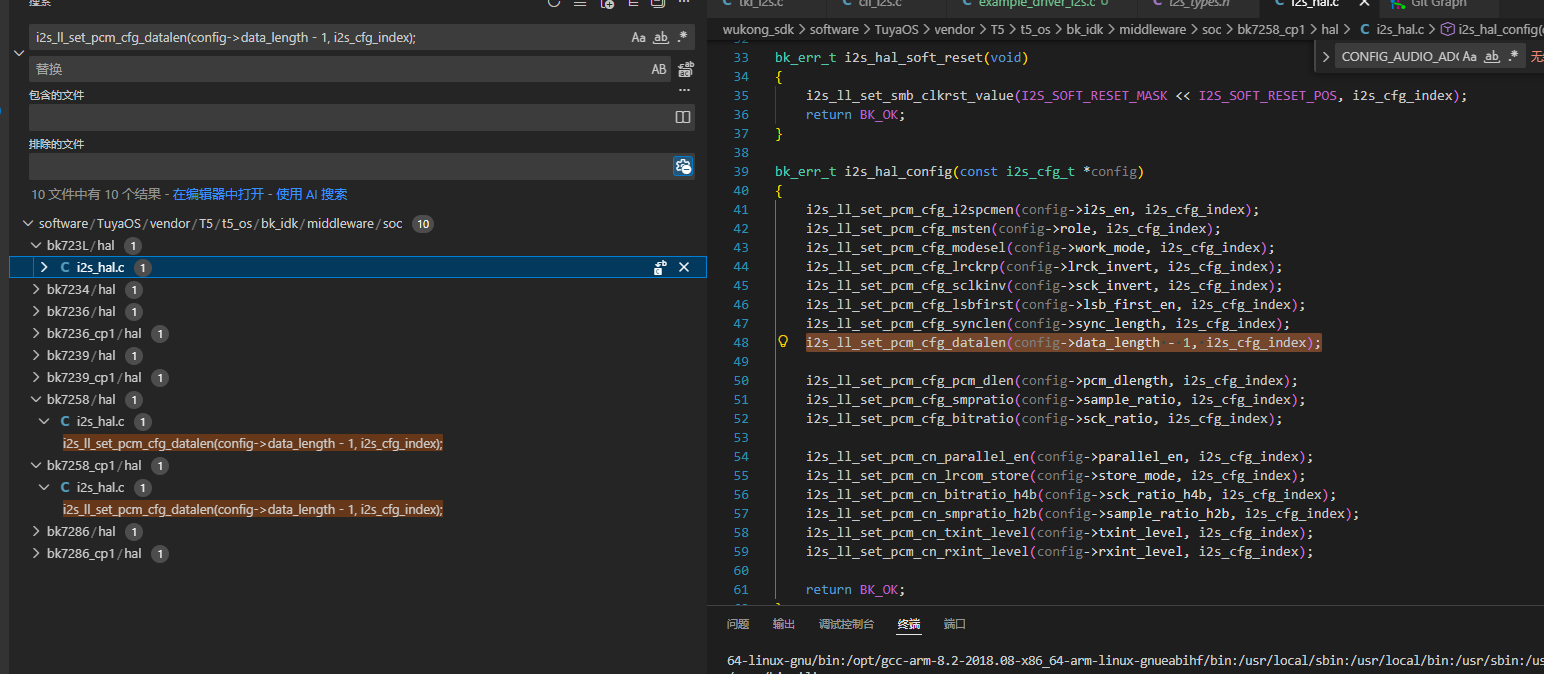Click the 使用 AI 搜索 link
Screen dimensions: 1544x674
click(x=311, y=194)
